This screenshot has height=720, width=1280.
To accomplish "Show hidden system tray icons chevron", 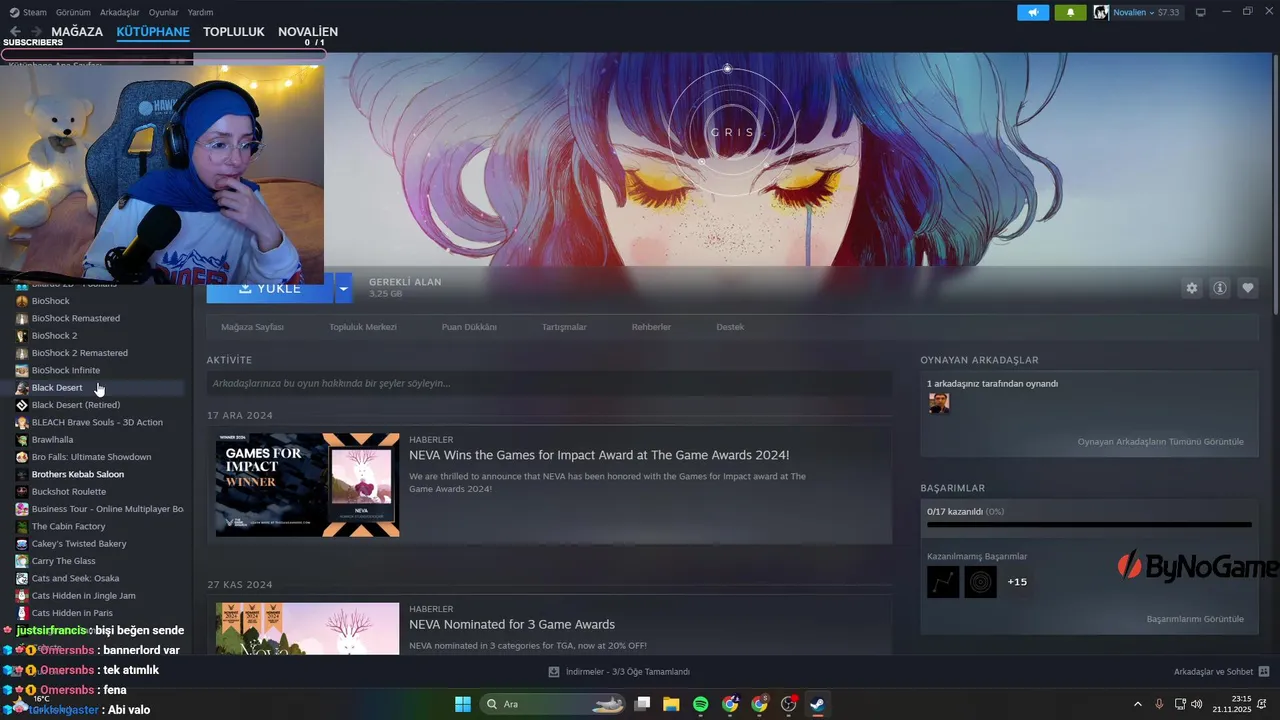I will (x=1137, y=704).
